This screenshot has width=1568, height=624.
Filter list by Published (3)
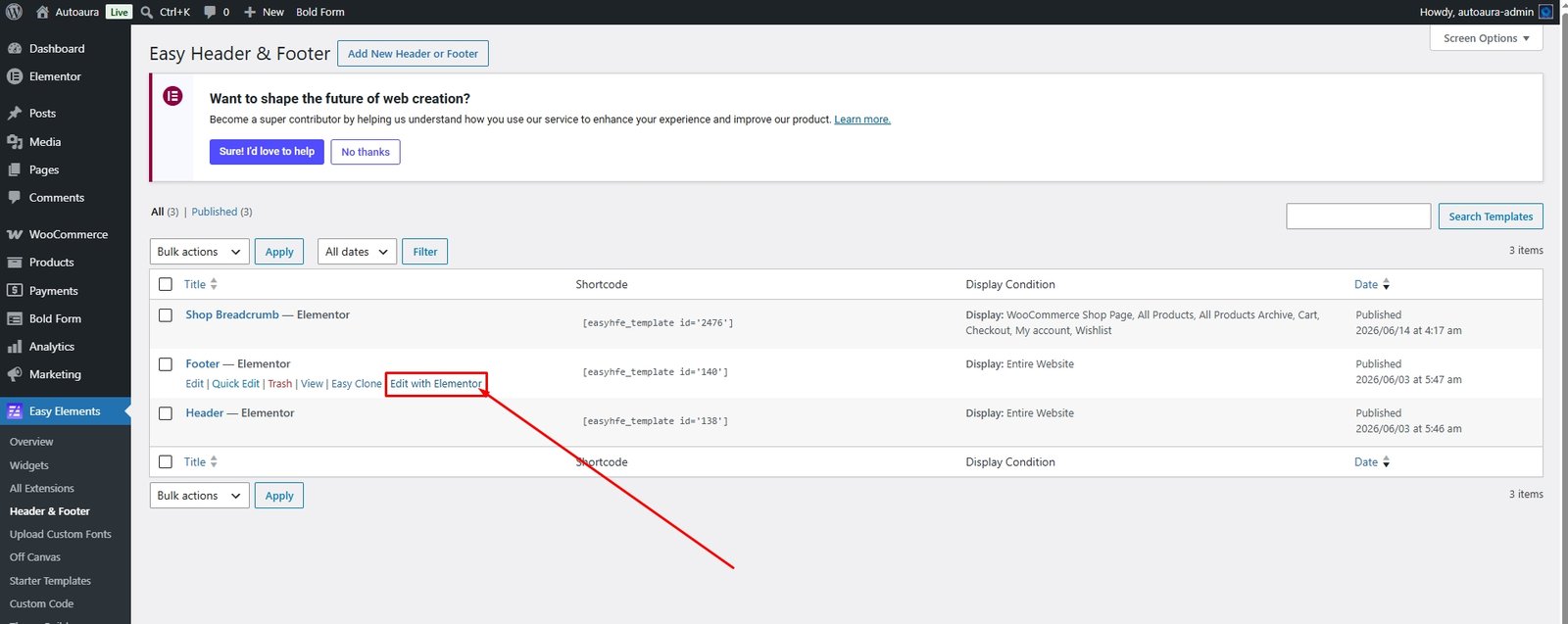click(x=221, y=212)
